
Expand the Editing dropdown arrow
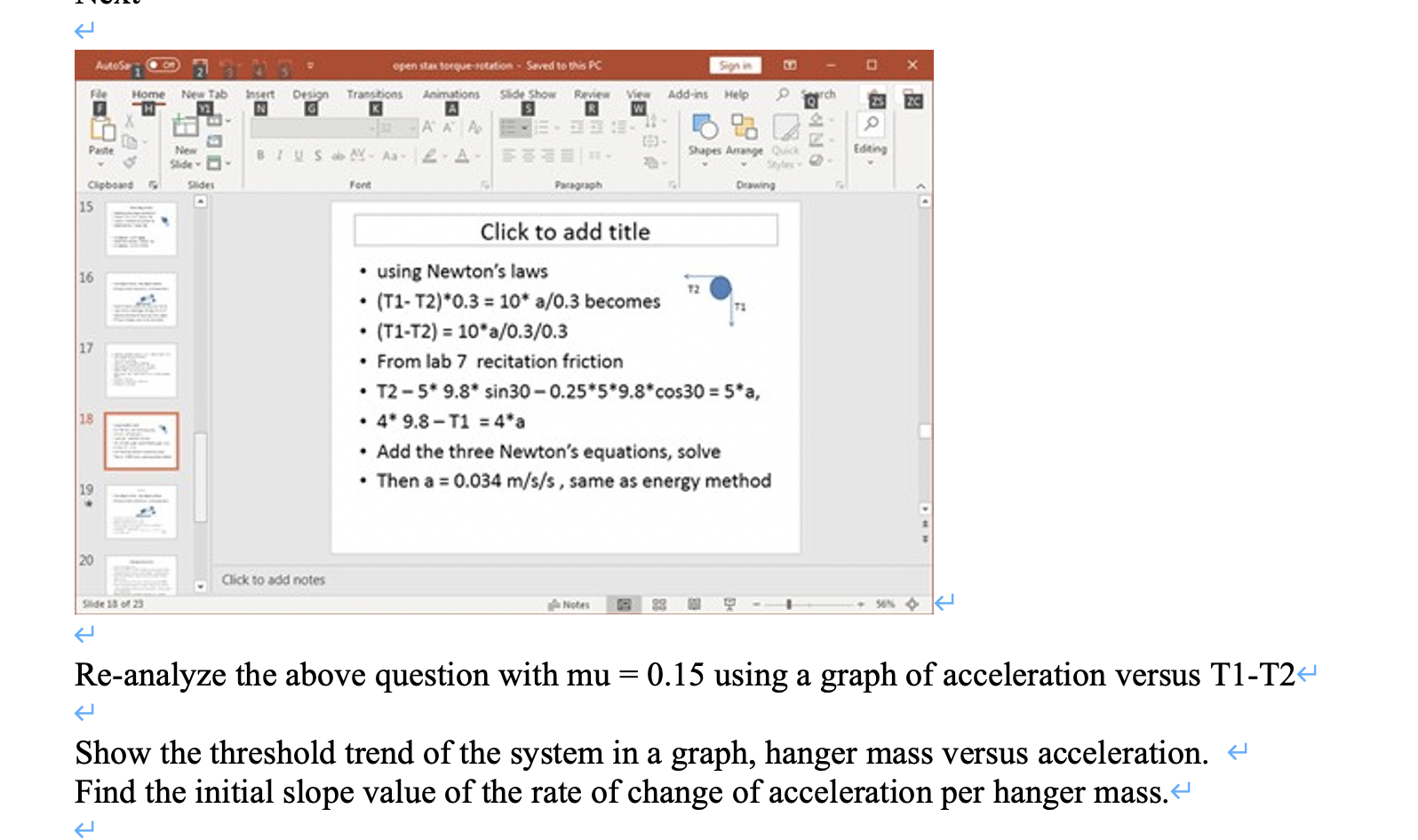pyautogui.click(x=871, y=162)
